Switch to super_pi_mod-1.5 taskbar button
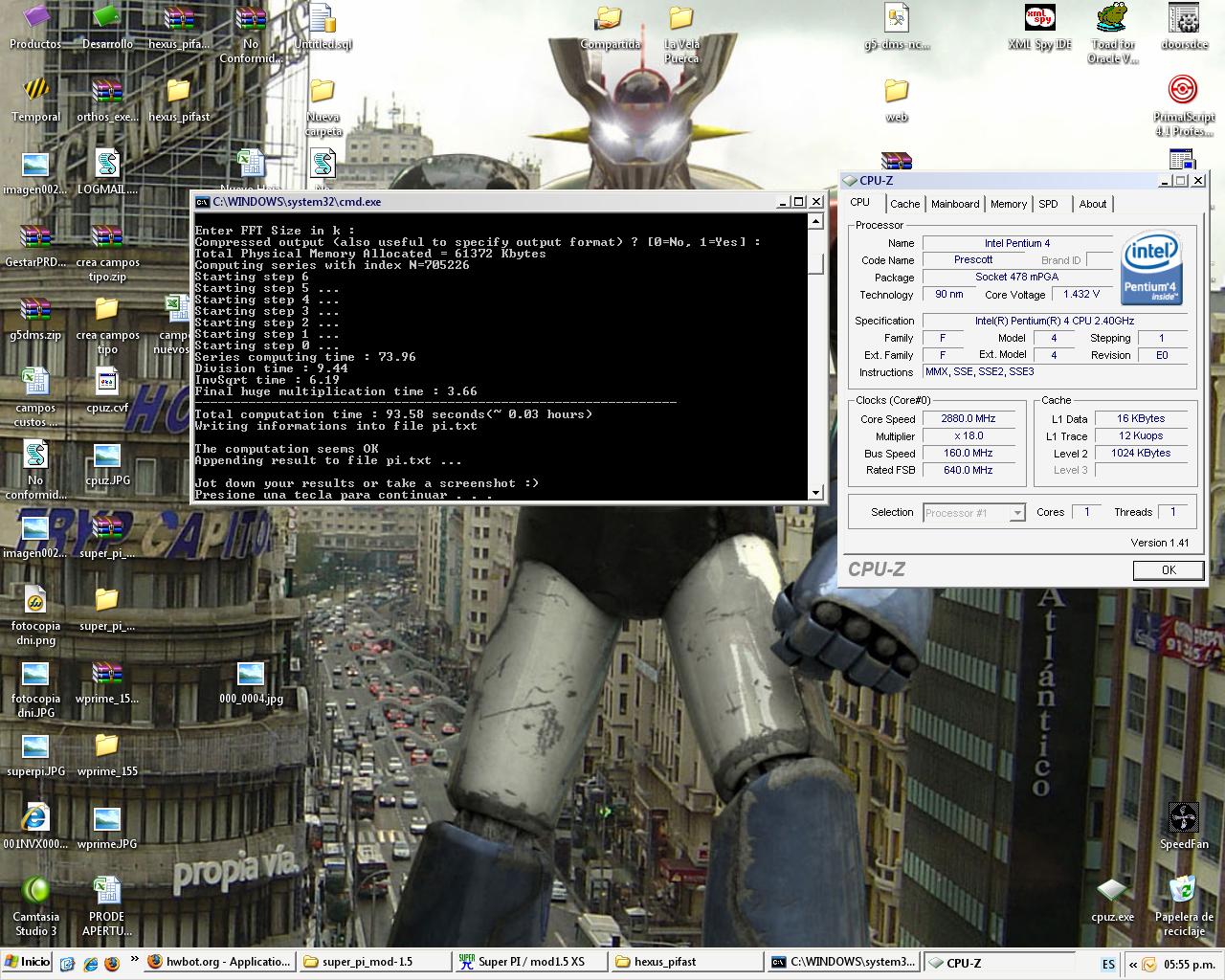1225x980 pixels. pyautogui.click(x=375, y=962)
